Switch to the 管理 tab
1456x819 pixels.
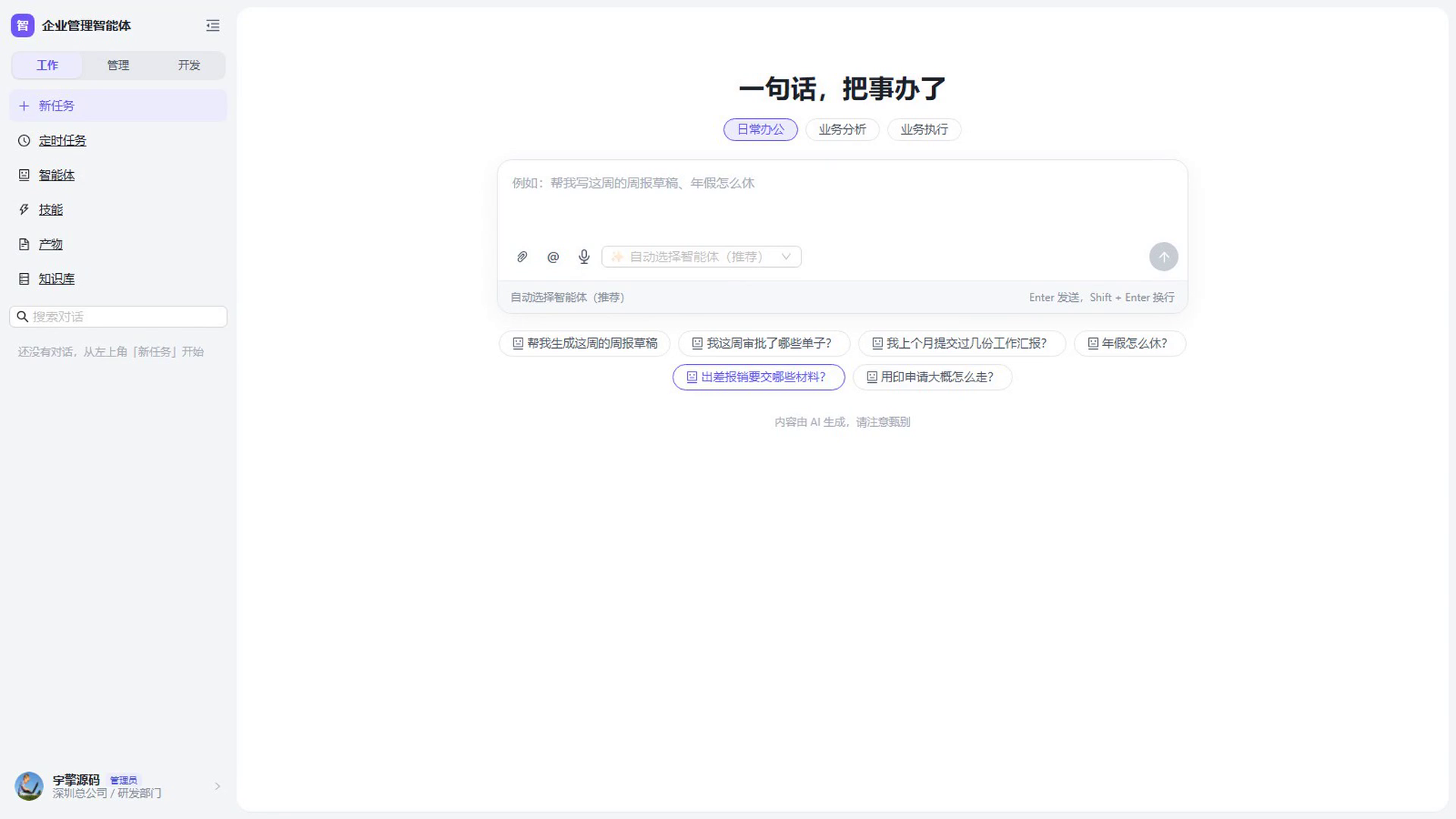[118, 65]
